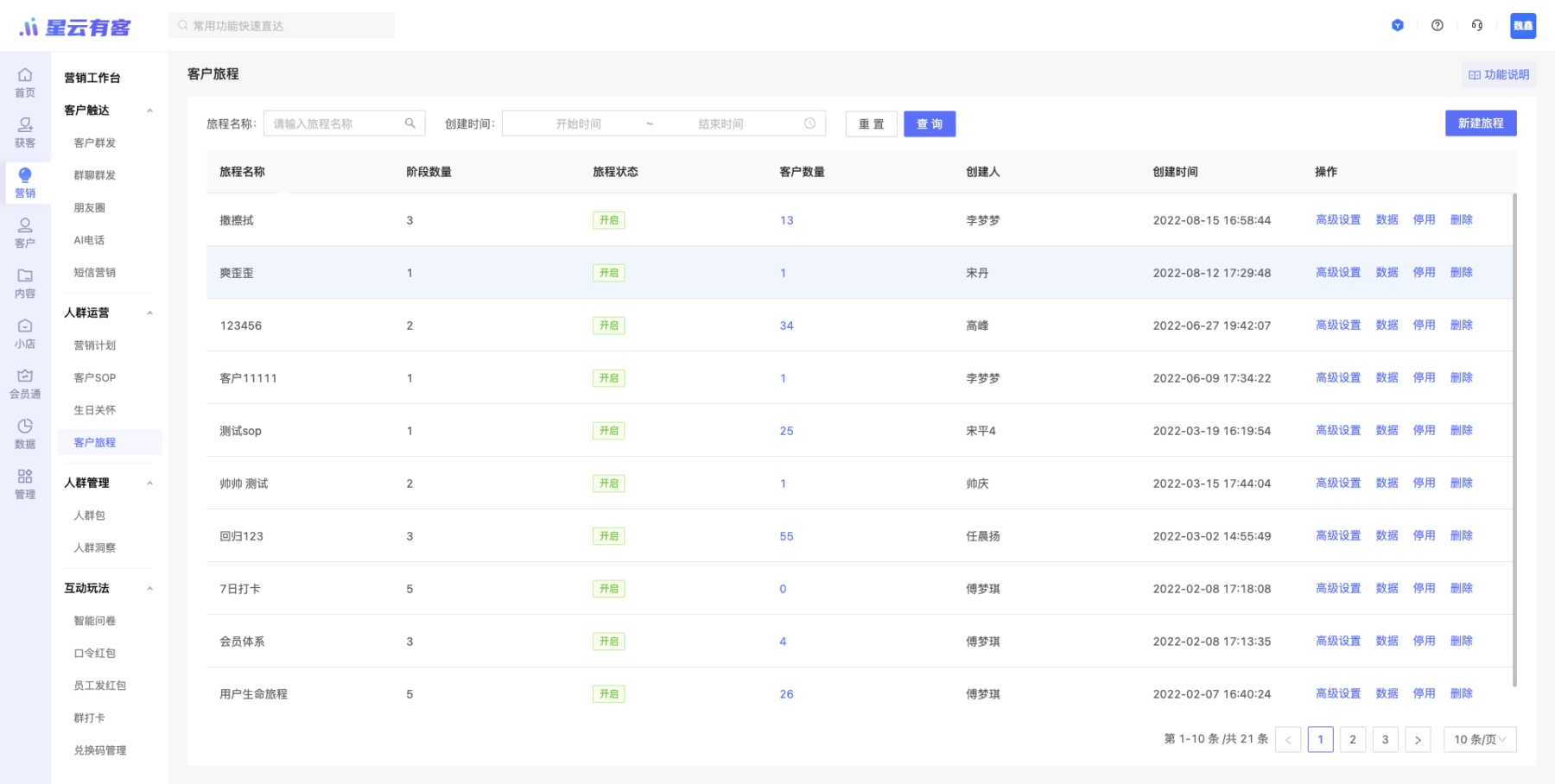Focus the 旅程名称 input field
1555x784 pixels.
344,123
